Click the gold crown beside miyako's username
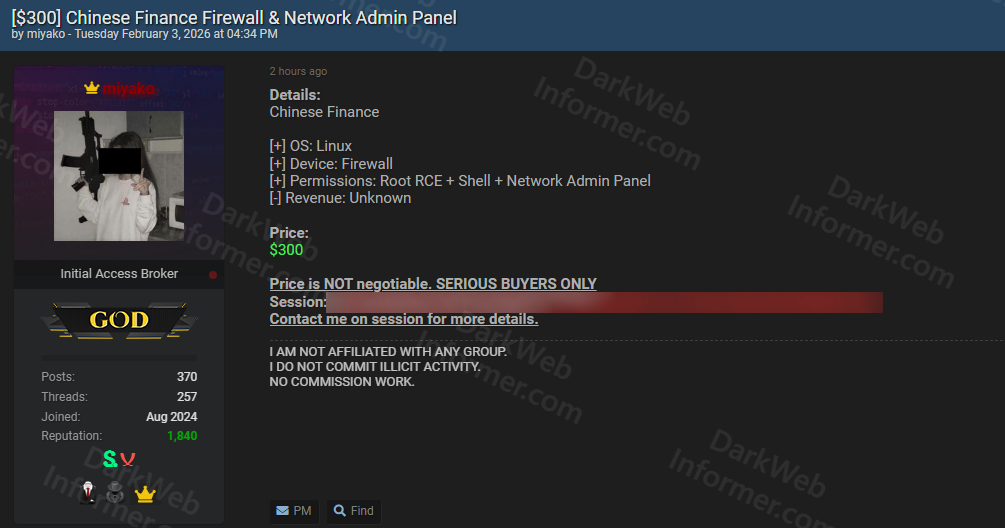The width and height of the screenshot is (1005, 528). click(x=92, y=88)
